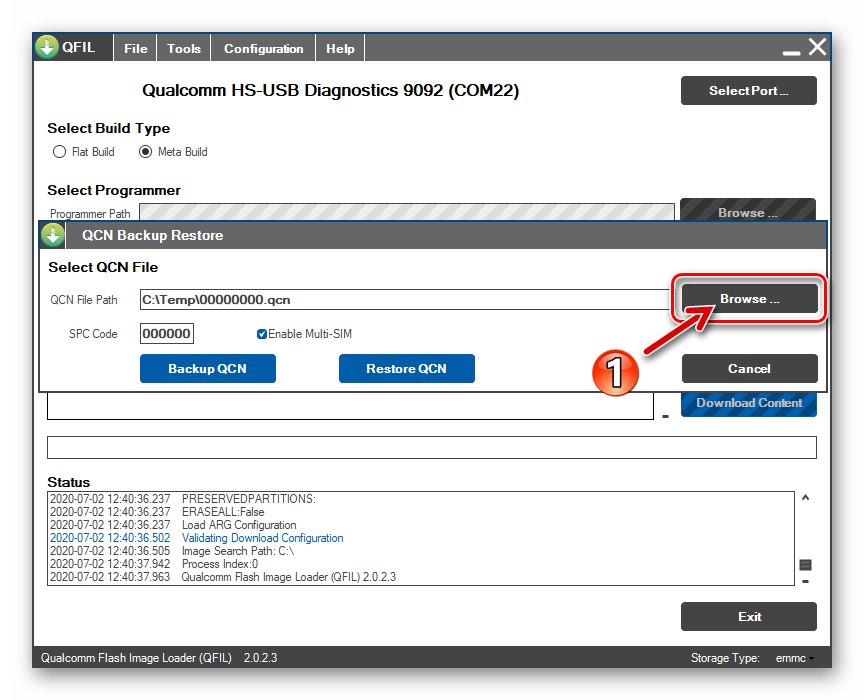This screenshot has height=700, width=864.
Task: Click the Download Content button
Action: 749,403
